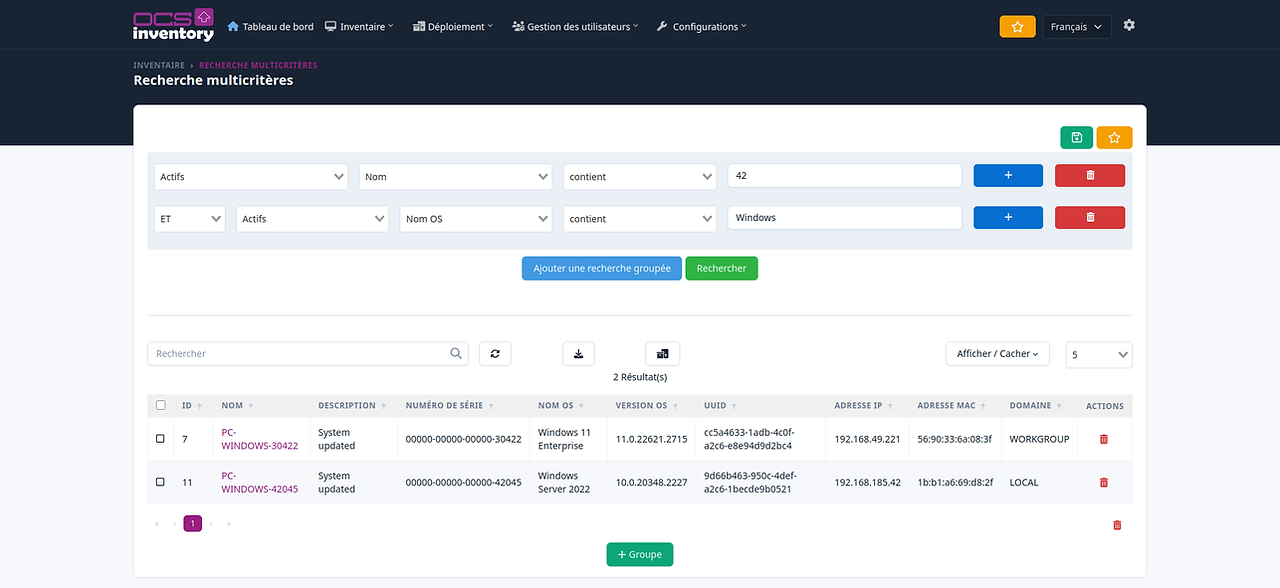Open the Afficher / Cacher columns dropdown
The width and height of the screenshot is (1280, 588).
(997, 353)
